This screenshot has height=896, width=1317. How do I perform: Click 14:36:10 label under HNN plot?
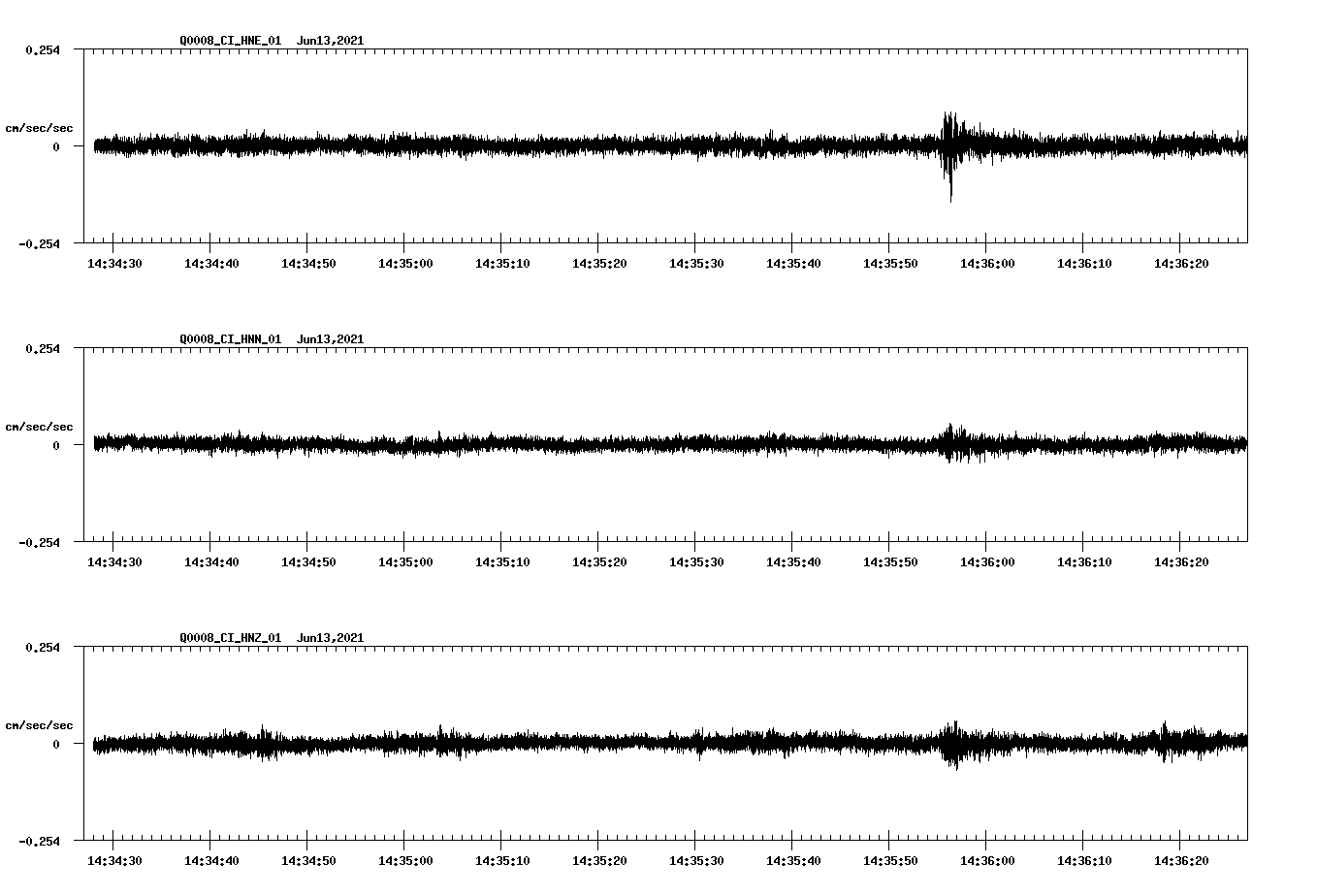pos(1083,562)
